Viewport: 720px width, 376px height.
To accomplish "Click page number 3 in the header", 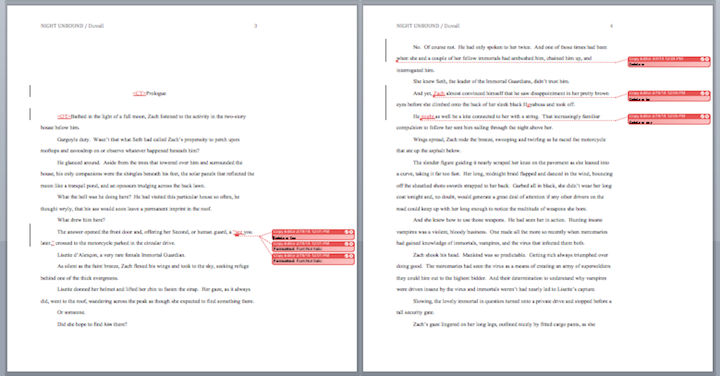I will pos(256,26).
